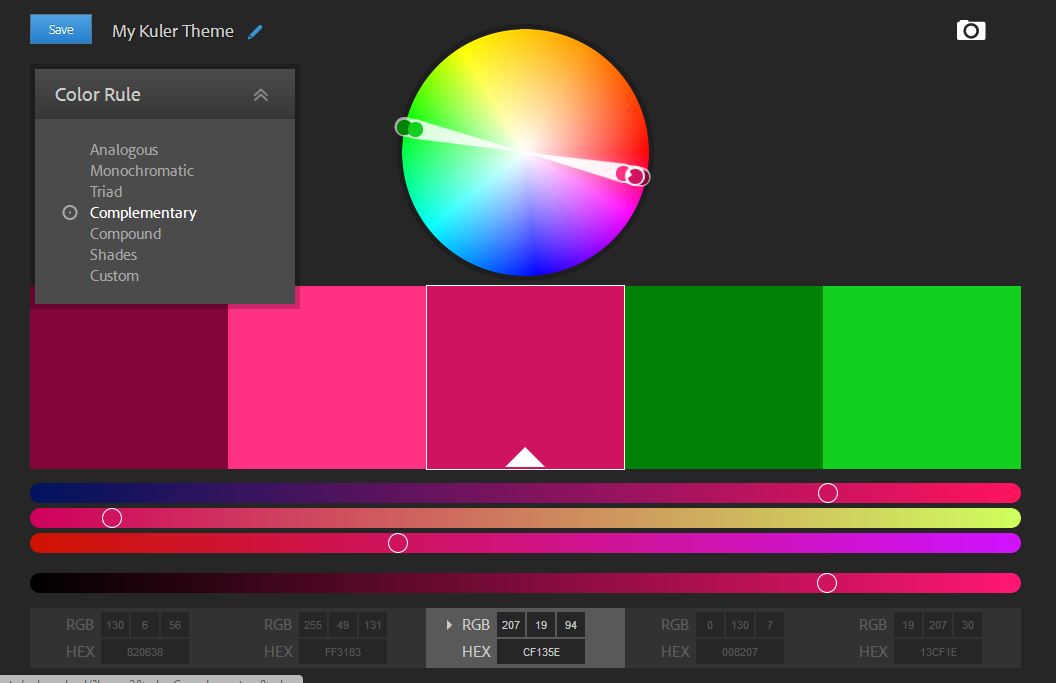Expand the RGB color mode triangle
Screen dimensions: 1056x683
[x=449, y=625]
